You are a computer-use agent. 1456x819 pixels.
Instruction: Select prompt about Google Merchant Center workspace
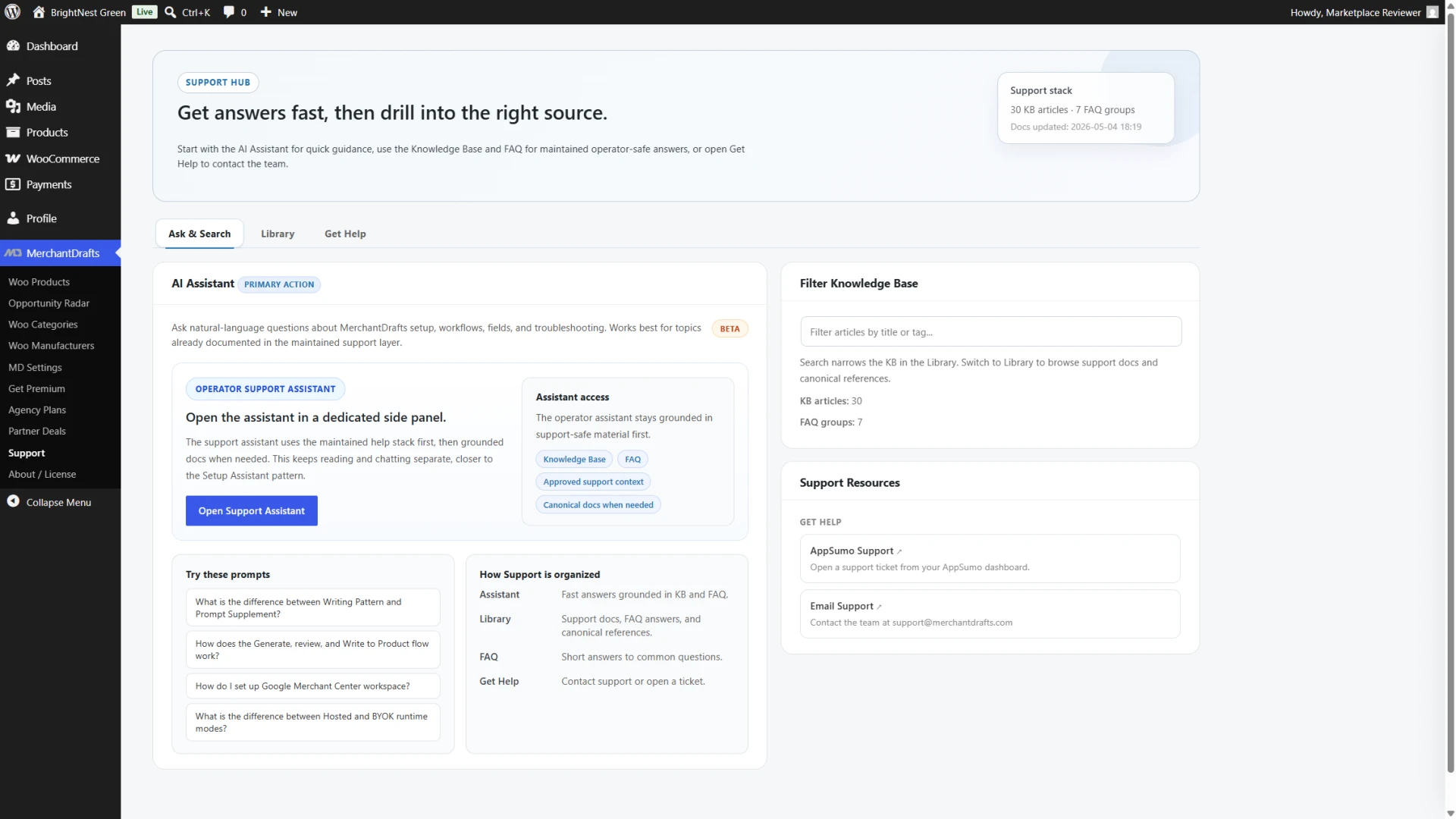[312, 686]
